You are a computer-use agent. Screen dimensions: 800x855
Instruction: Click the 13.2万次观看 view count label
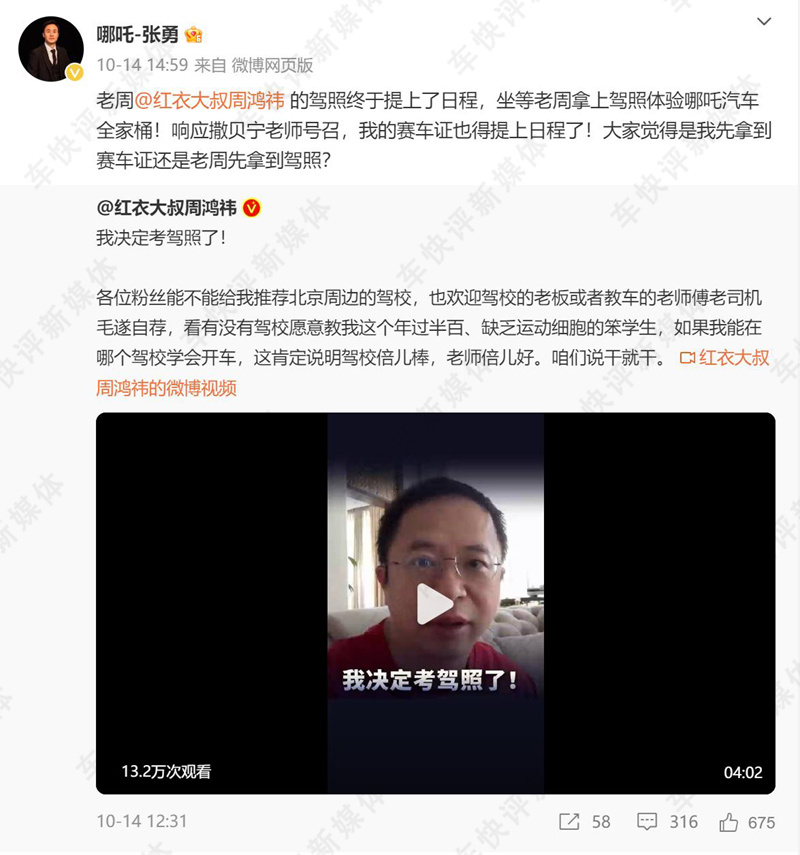[166, 771]
